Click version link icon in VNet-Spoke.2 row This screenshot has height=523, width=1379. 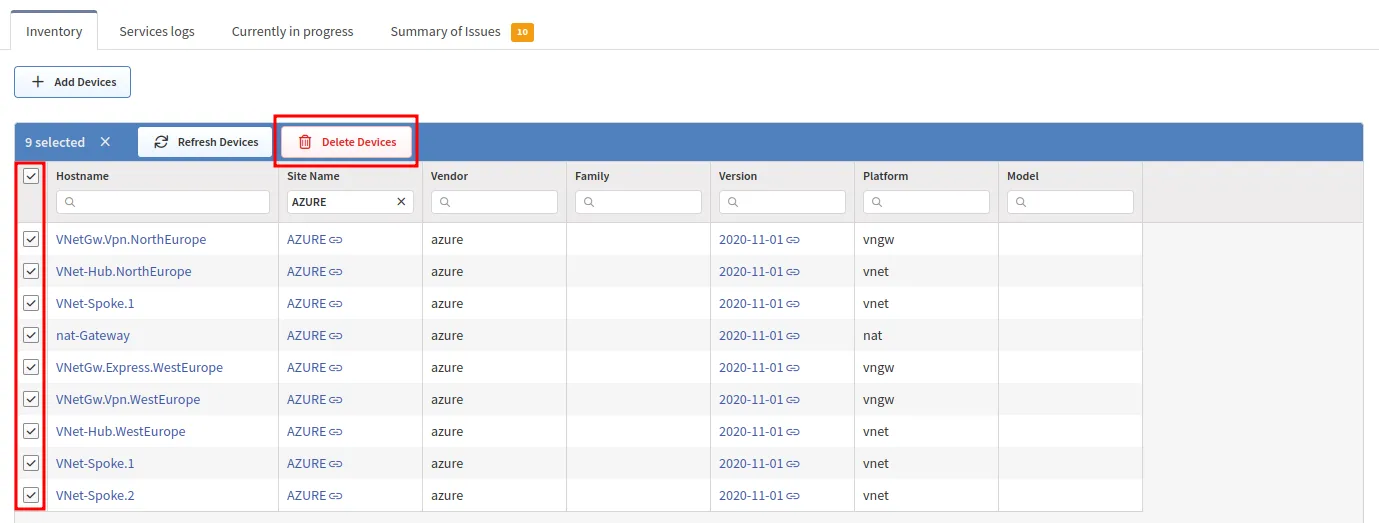coord(792,496)
